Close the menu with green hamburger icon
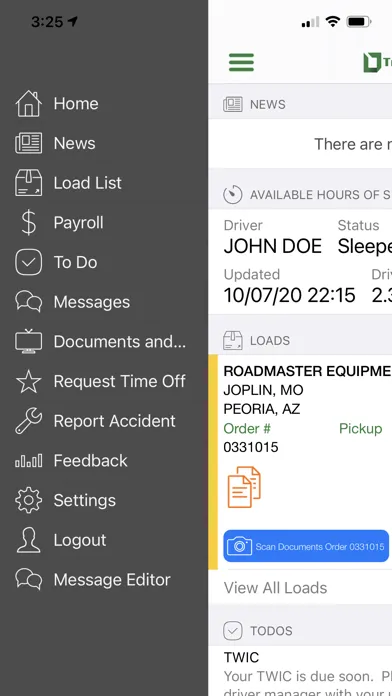This screenshot has width=392, height=696. click(242, 62)
